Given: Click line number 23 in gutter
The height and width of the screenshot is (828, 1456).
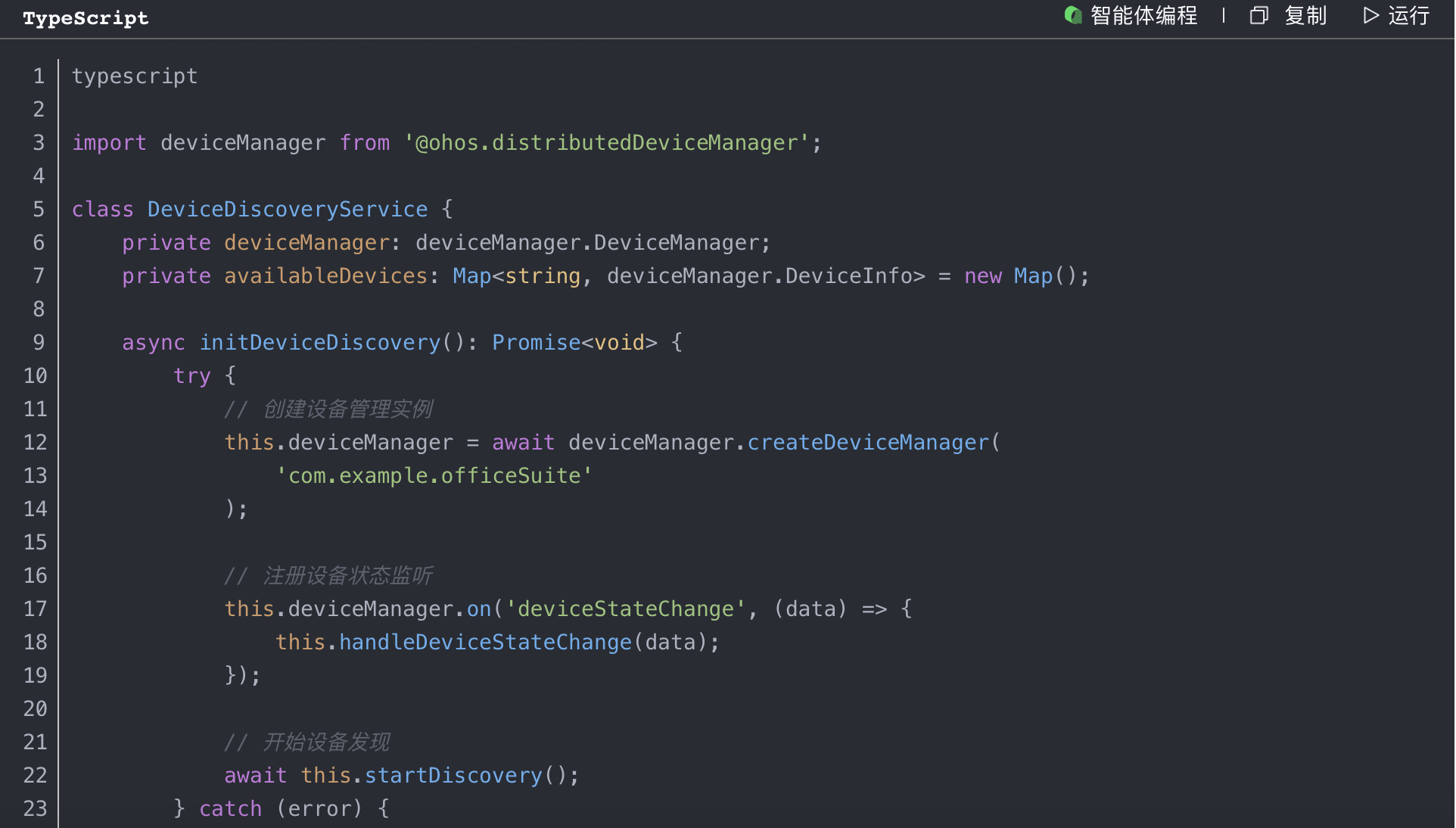Looking at the screenshot, I should (35, 809).
